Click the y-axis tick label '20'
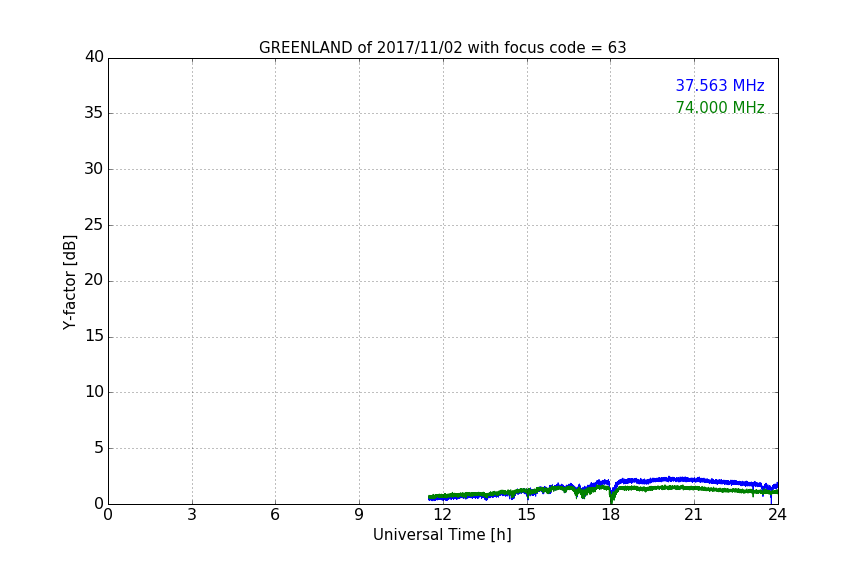Viewport: 864px width, 576px height. pyautogui.click(x=94, y=281)
